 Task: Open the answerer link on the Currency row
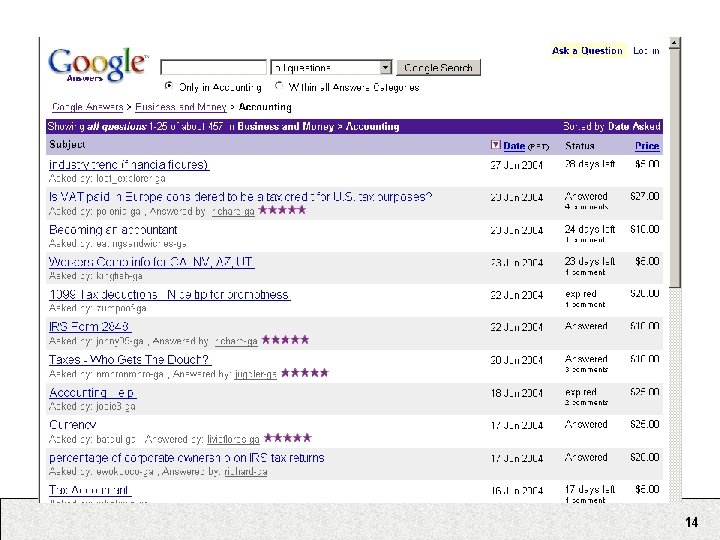pos(233,439)
